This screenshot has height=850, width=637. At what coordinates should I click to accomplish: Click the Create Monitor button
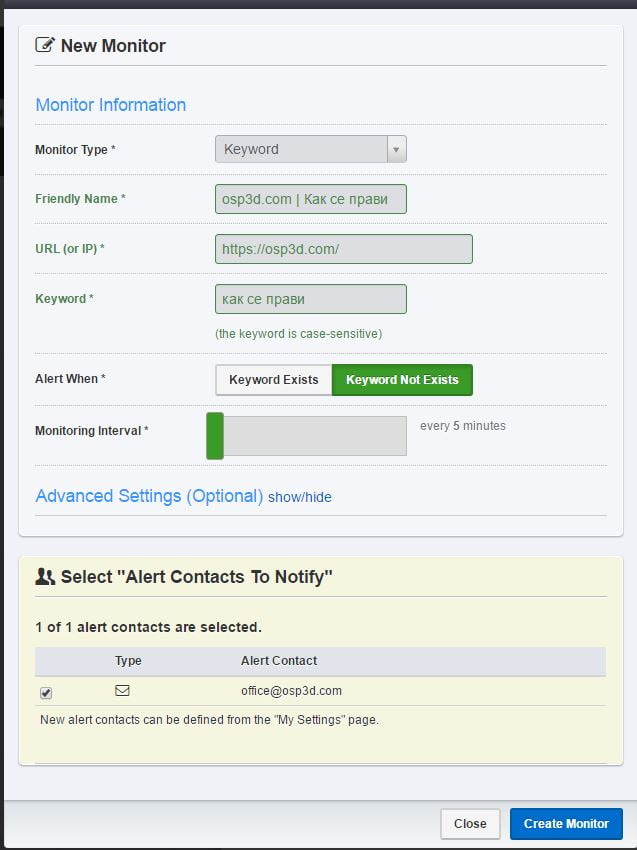(566, 823)
